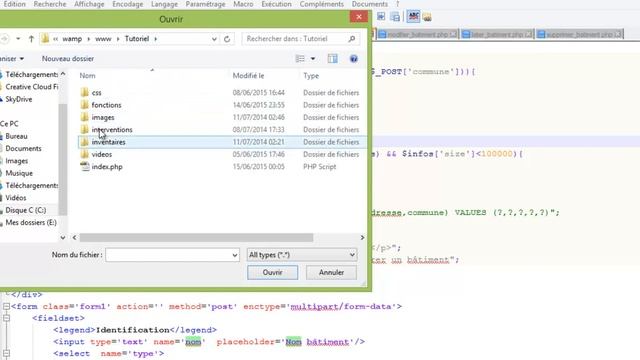Image resolution: width=640 pixels, height=360 pixels.
Task: Open the Documents menu
Action: [370, 4]
